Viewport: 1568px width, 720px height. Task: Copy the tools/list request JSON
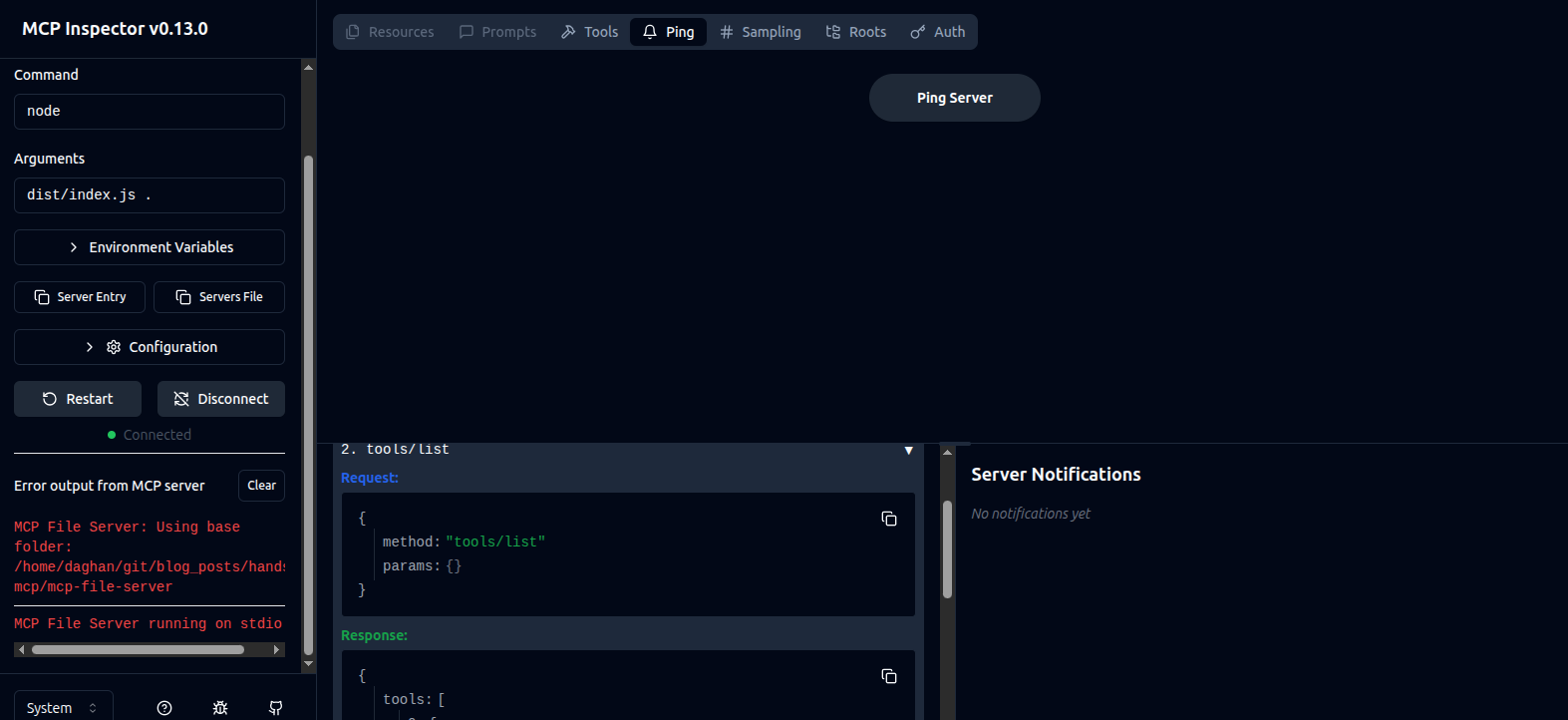coord(889,519)
